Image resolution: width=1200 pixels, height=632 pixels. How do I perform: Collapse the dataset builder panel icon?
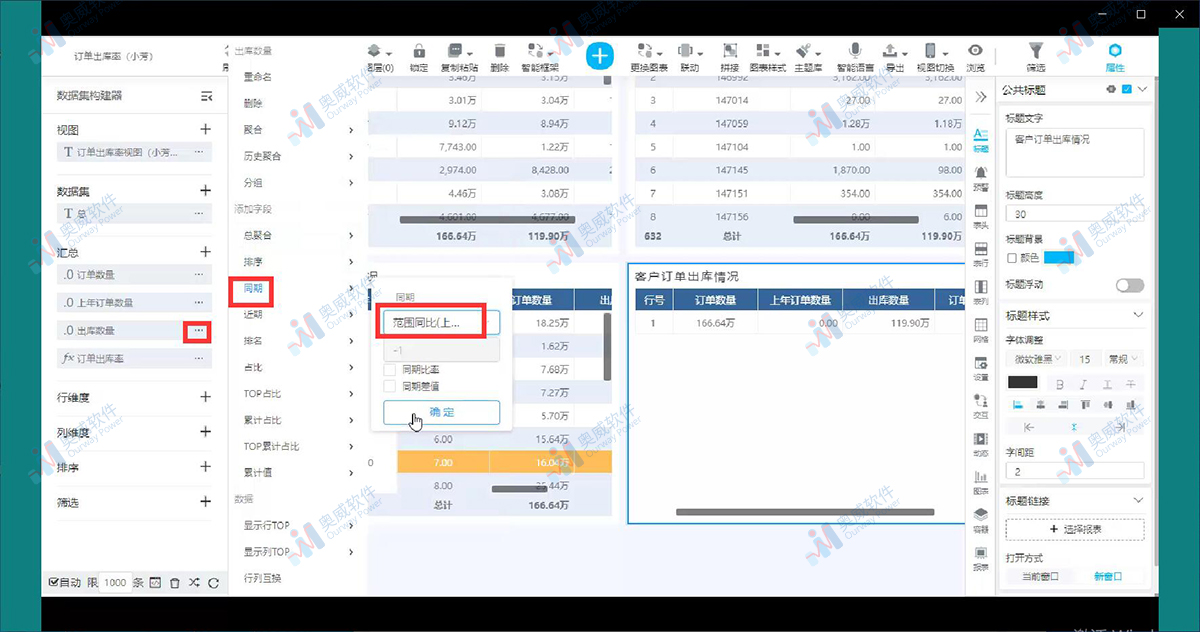[206, 96]
